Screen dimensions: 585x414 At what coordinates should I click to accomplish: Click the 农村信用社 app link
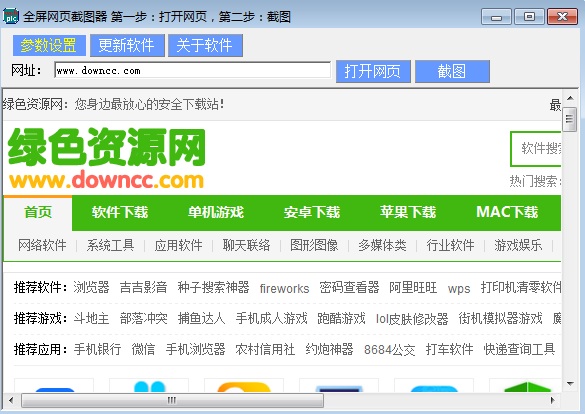[x=265, y=349]
